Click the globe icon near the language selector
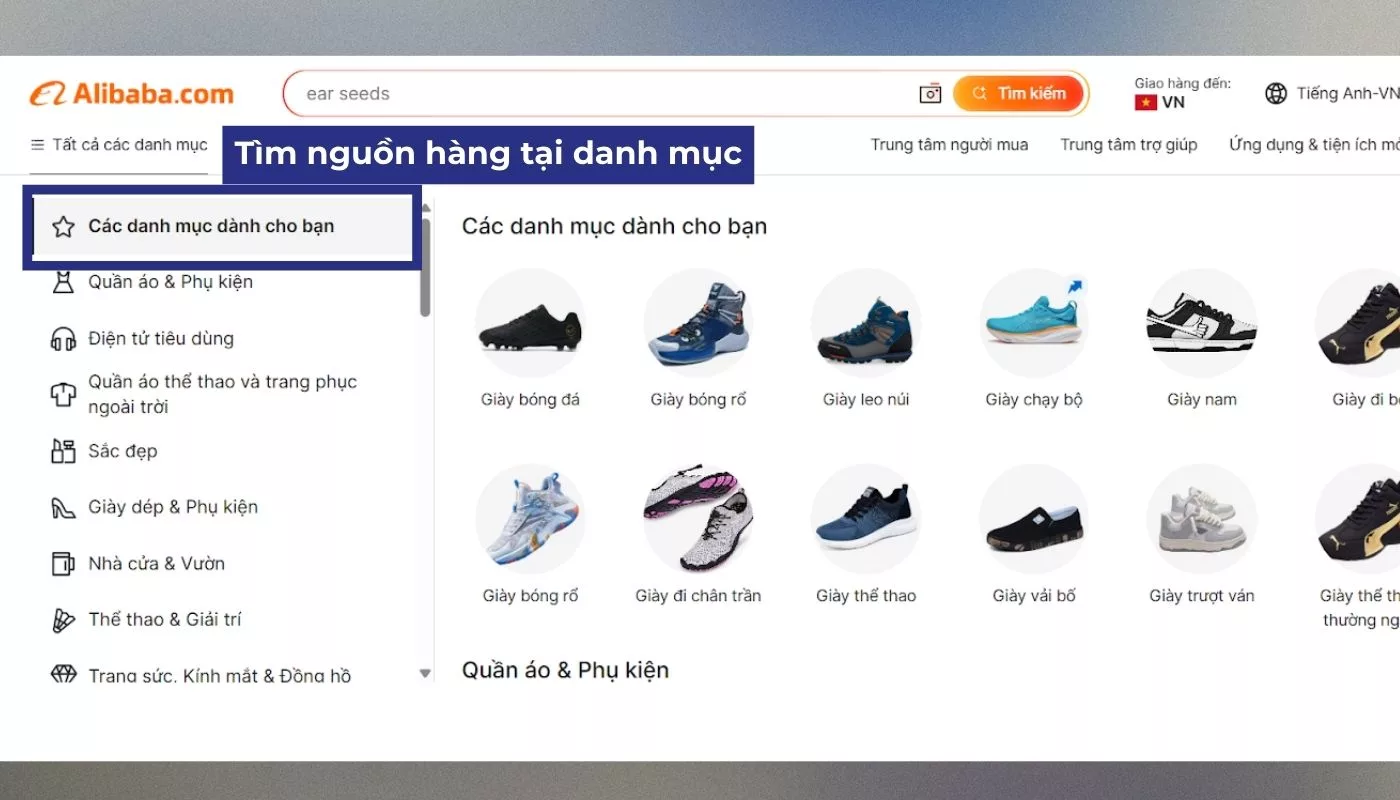The width and height of the screenshot is (1400, 800). pos(1276,92)
